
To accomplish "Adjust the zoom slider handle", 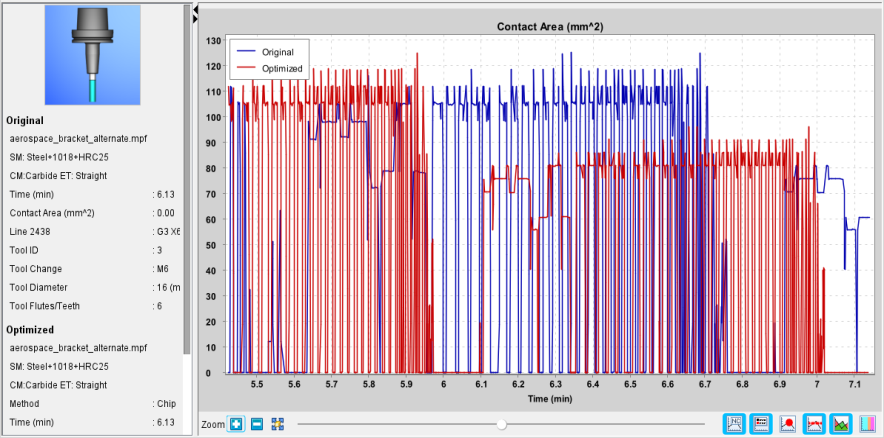I will pyautogui.click(x=501, y=424).
